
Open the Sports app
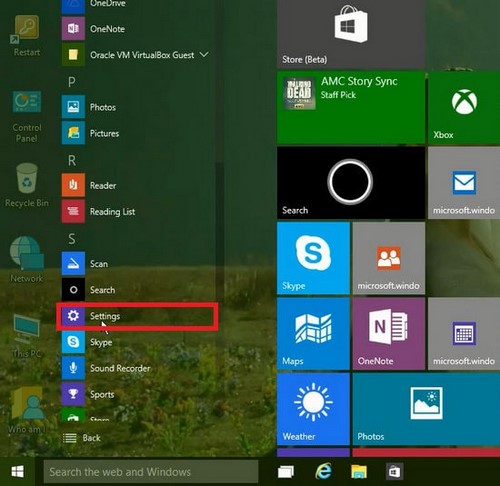(88, 394)
